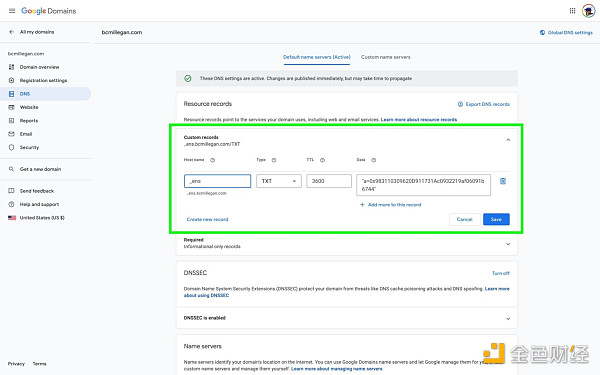Click the account profile avatar
This screenshot has height=375, width=600.
(588, 11)
